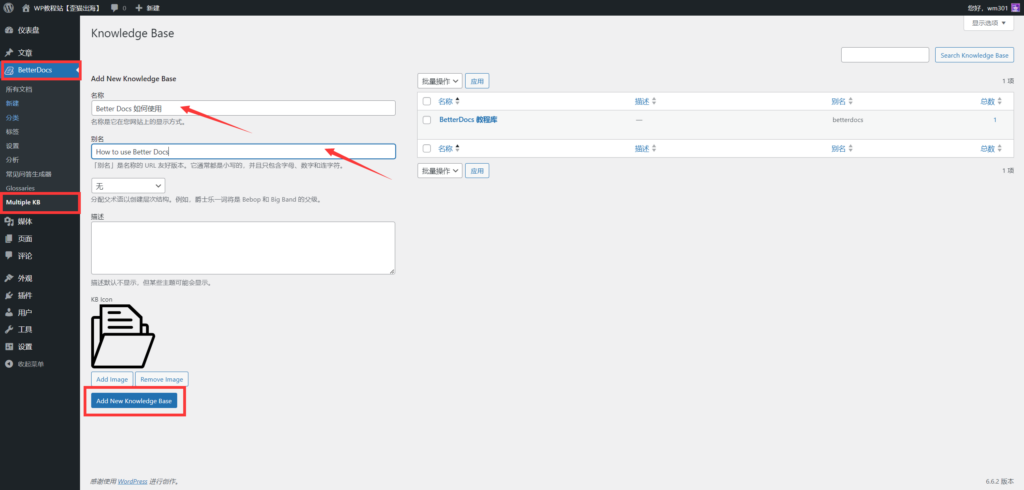Open 工具 tools wrench icon
Viewport: 1024px width, 490px height.
tap(9, 329)
